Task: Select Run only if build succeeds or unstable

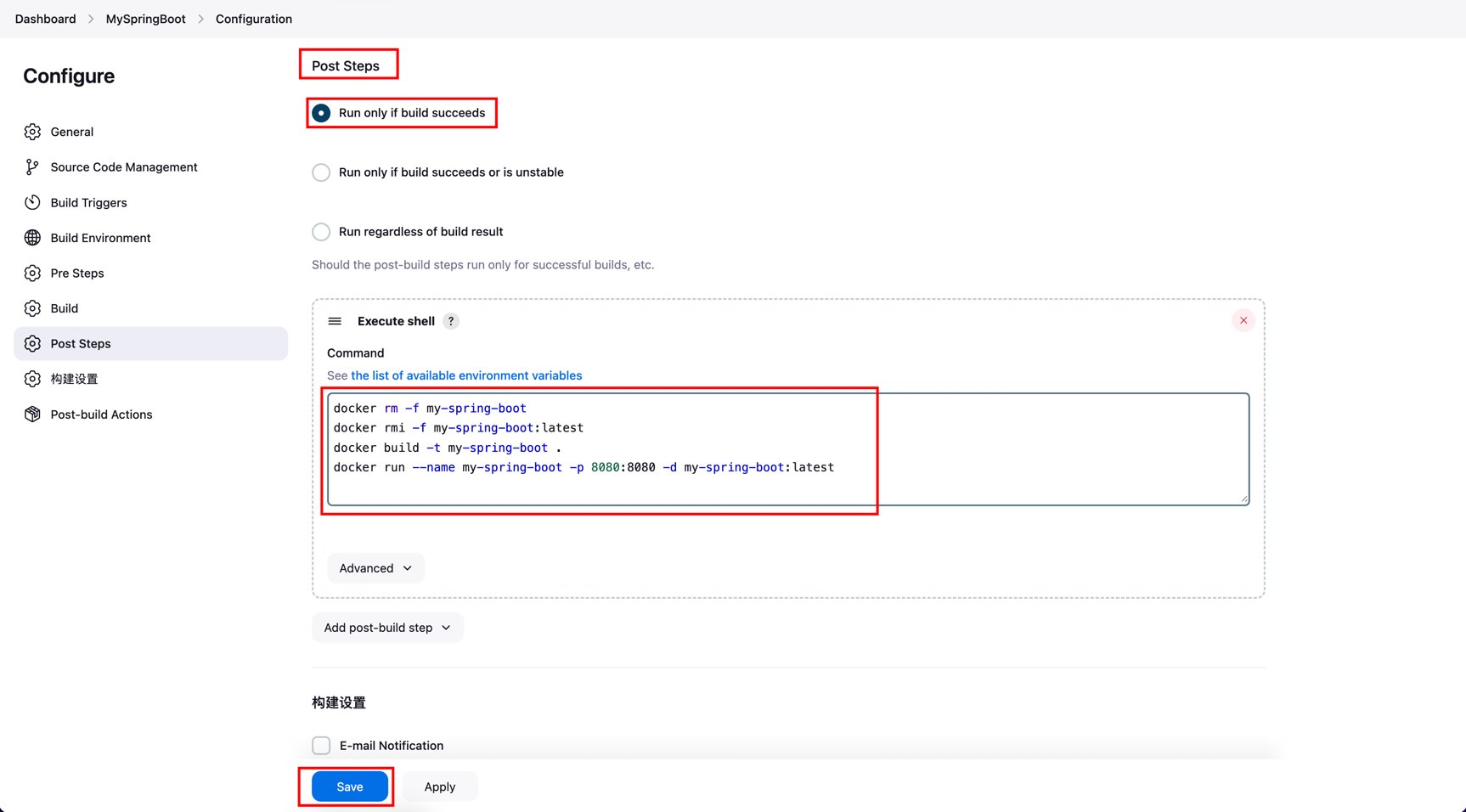Action: click(x=321, y=172)
